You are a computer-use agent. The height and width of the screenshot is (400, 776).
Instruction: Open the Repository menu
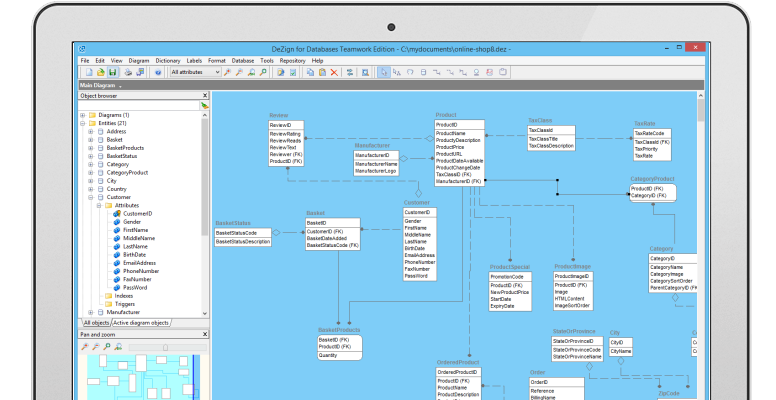pyautogui.click(x=292, y=60)
